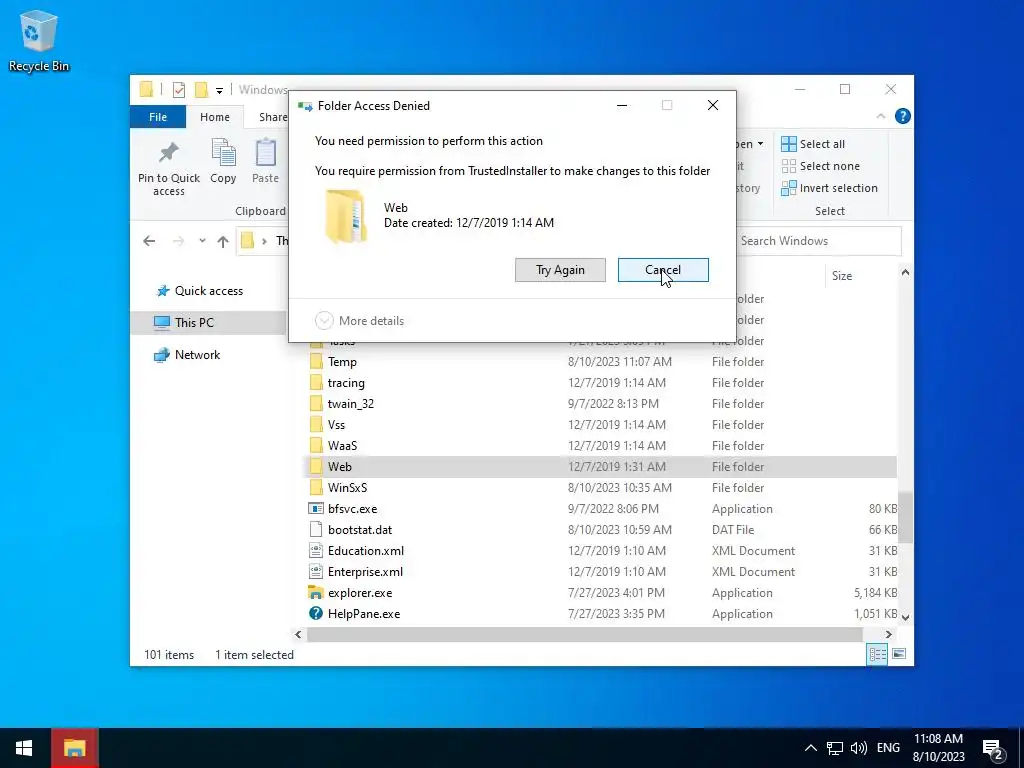Select the Share ribbon tab
The width and height of the screenshot is (1024, 768).
pyautogui.click(x=272, y=117)
